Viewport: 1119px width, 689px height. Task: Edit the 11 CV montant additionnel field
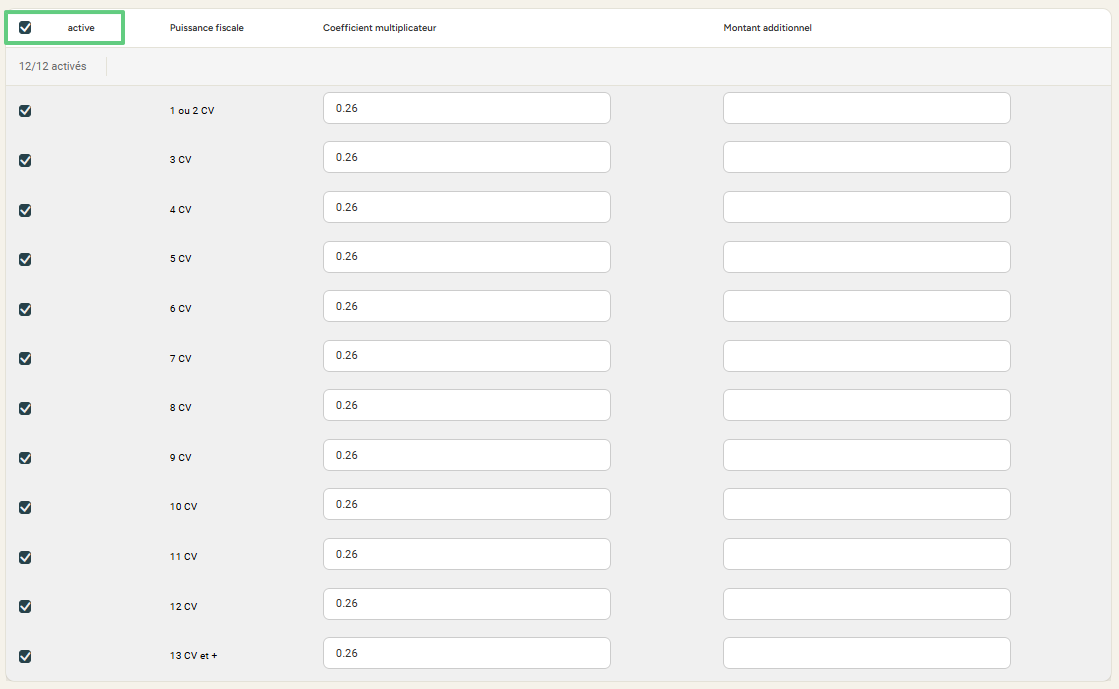[x=867, y=554]
